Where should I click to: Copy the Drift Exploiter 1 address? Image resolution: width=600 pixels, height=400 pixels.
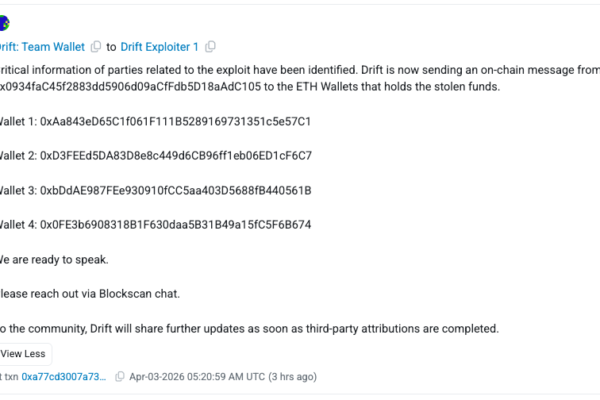(211, 46)
